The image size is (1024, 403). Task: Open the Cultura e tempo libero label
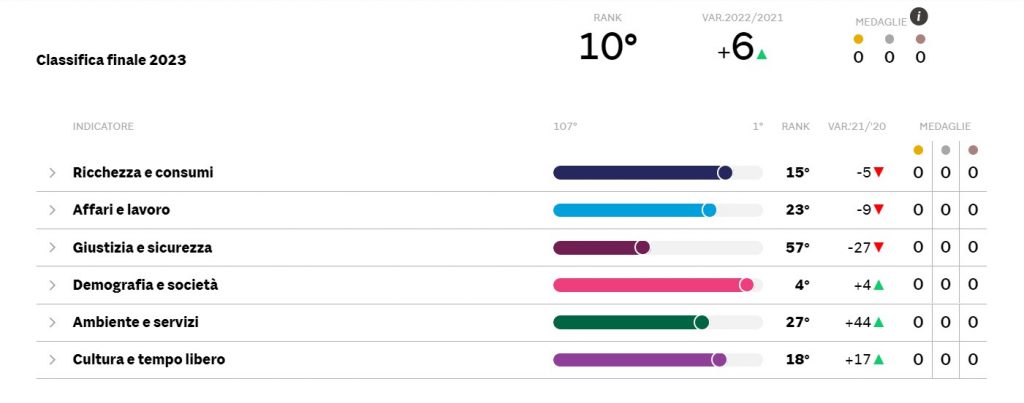click(148, 360)
